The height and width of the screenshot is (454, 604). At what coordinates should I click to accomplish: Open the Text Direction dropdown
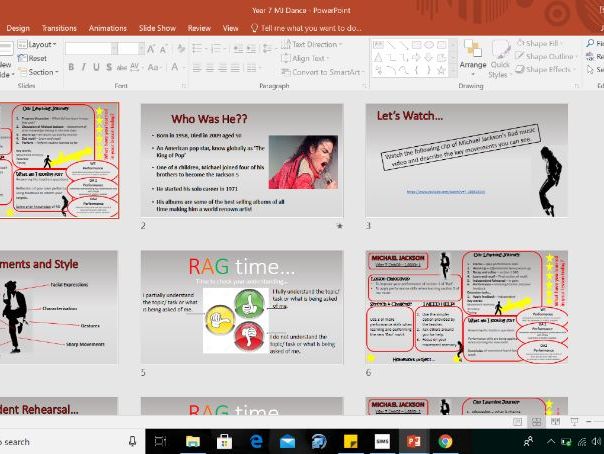point(312,44)
